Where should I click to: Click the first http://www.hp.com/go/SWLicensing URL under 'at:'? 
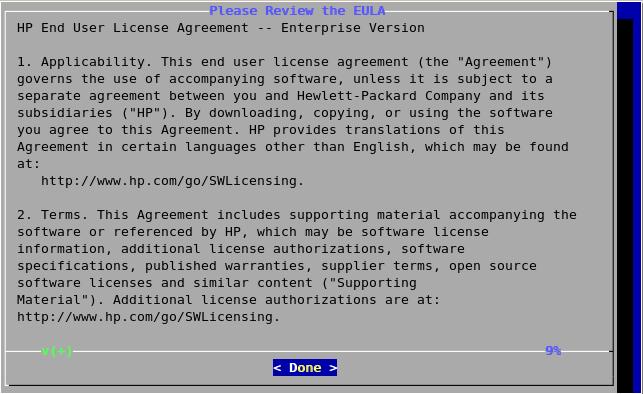[x=173, y=181]
